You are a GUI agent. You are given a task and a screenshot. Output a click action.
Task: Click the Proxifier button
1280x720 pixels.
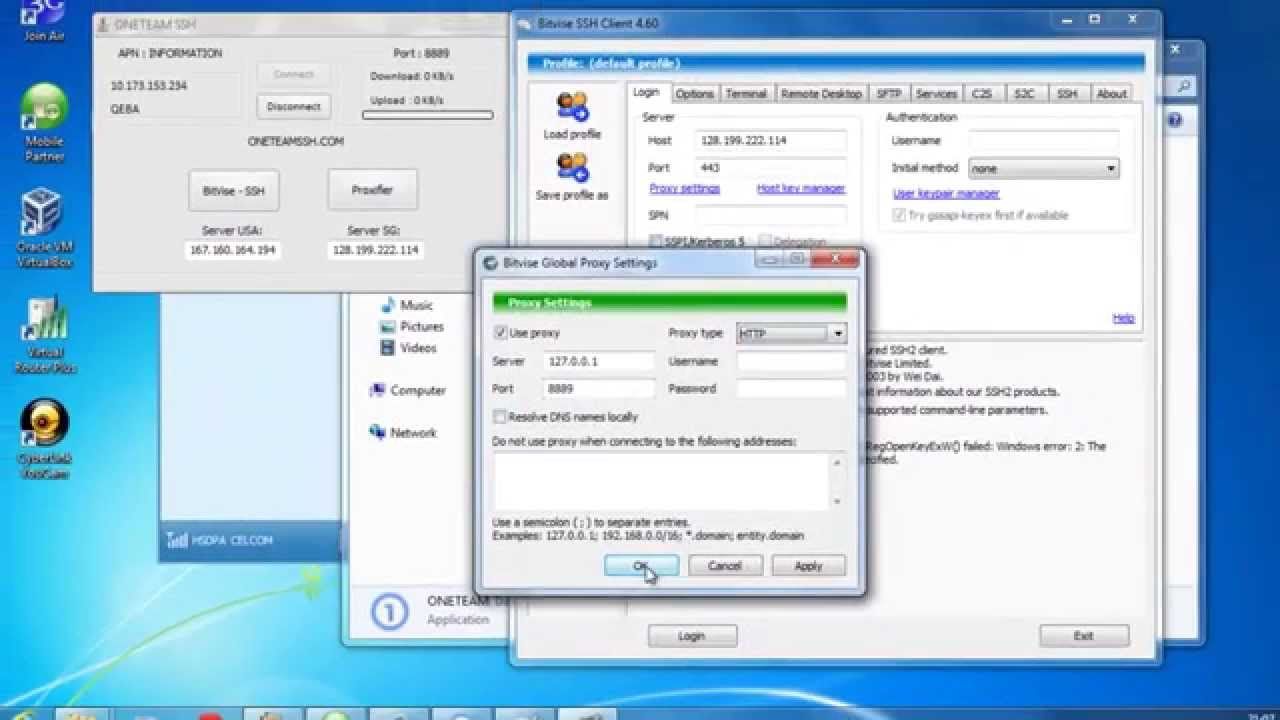pyautogui.click(x=372, y=190)
